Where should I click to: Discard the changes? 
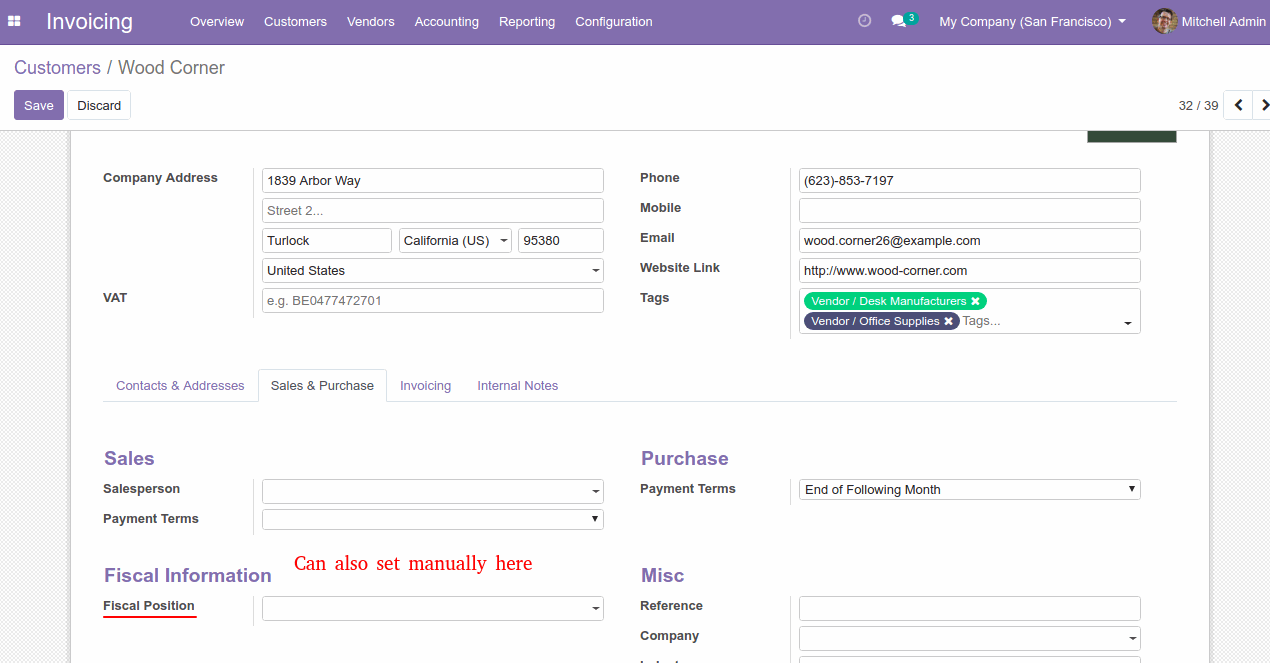[x=99, y=105]
